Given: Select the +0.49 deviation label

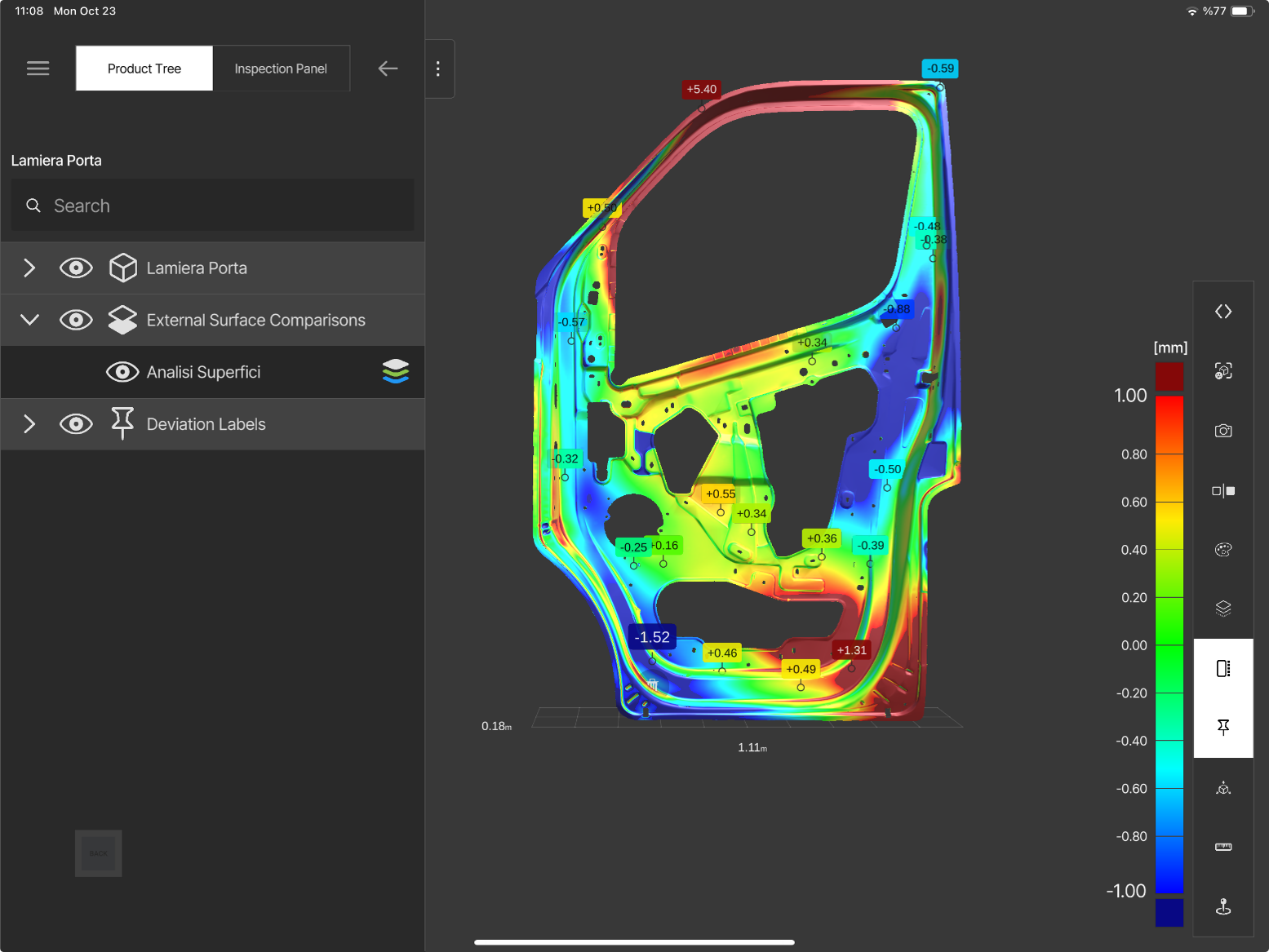Looking at the screenshot, I should point(801,669).
